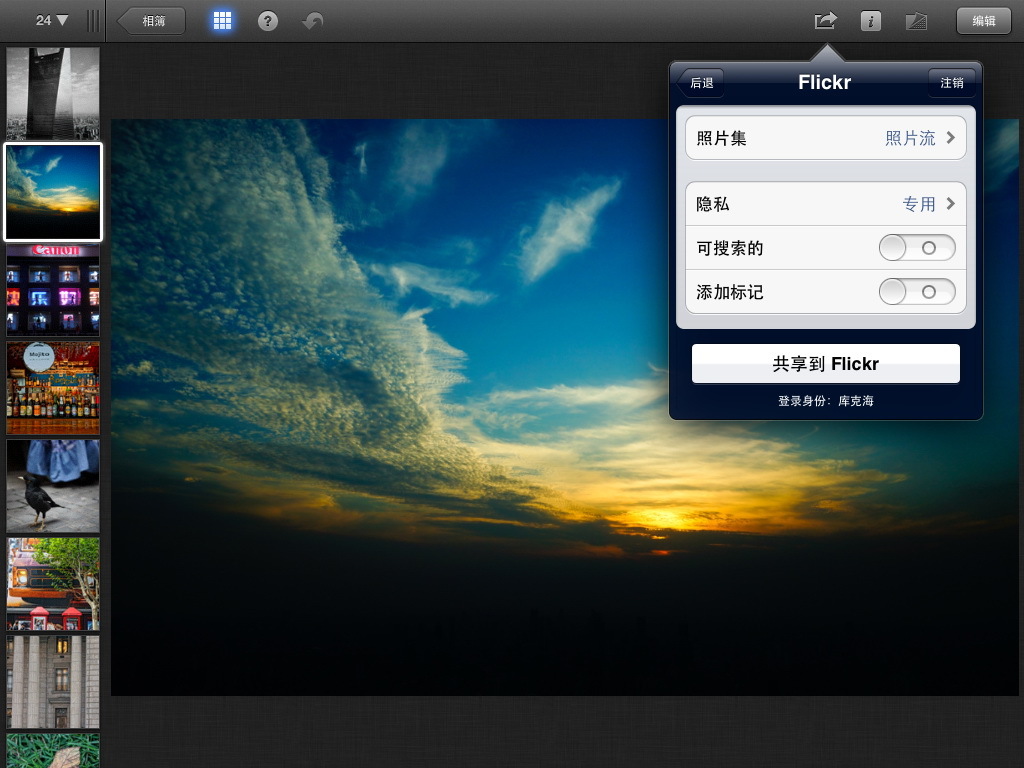This screenshot has width=1024, height=768.
Task: Open the 24 photo count dropdown
Action: 46,18
